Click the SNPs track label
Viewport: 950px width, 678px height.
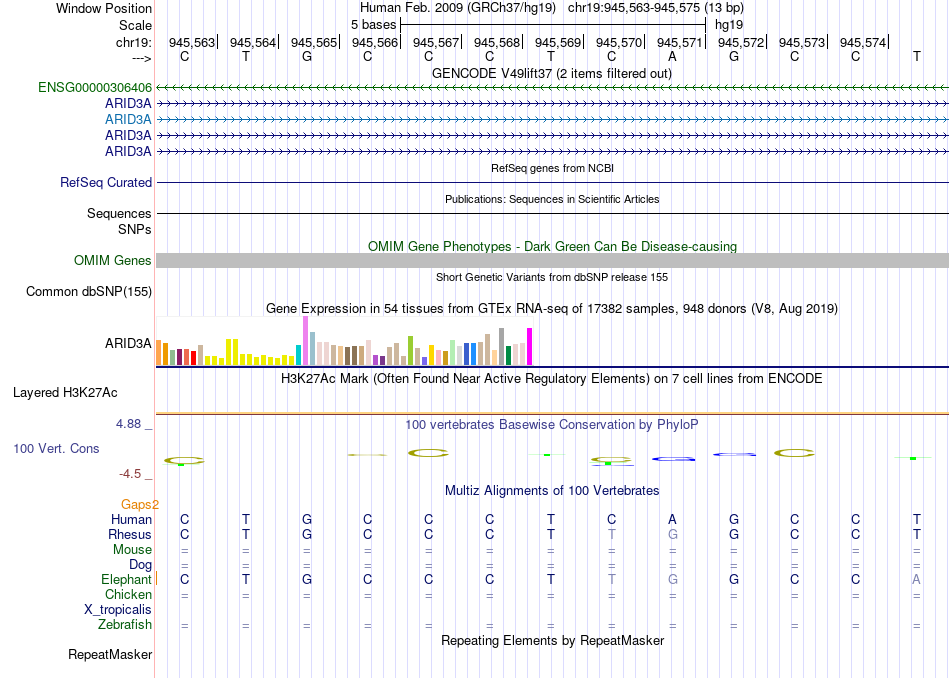pyautogui.click(x=135, y=230)
